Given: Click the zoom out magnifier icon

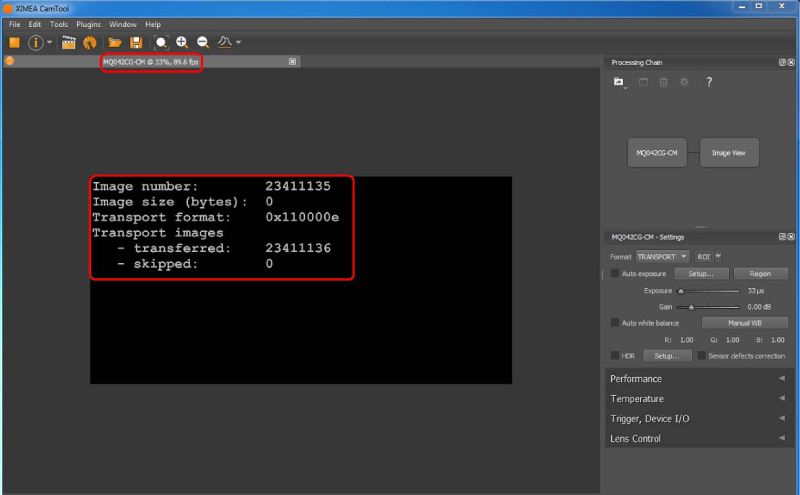Looking at the screenshot, I should click(203, 43).
